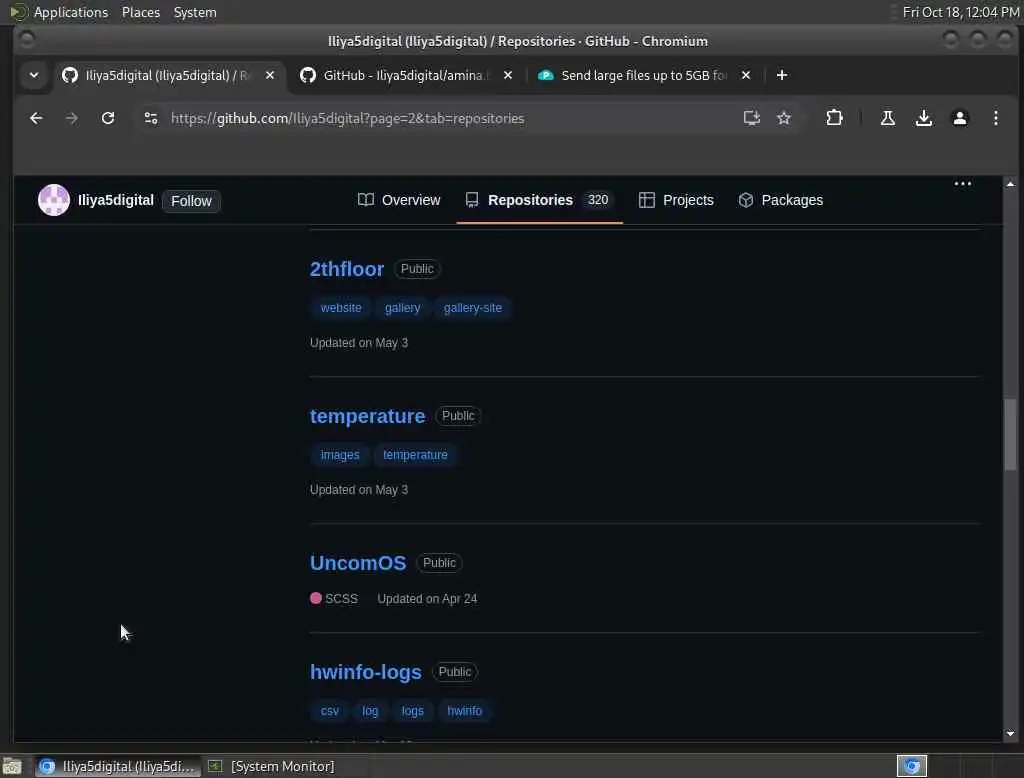1024x778 pixels.
Task: Open the Chromium three-dot menu
Action: tap(995, 118)
